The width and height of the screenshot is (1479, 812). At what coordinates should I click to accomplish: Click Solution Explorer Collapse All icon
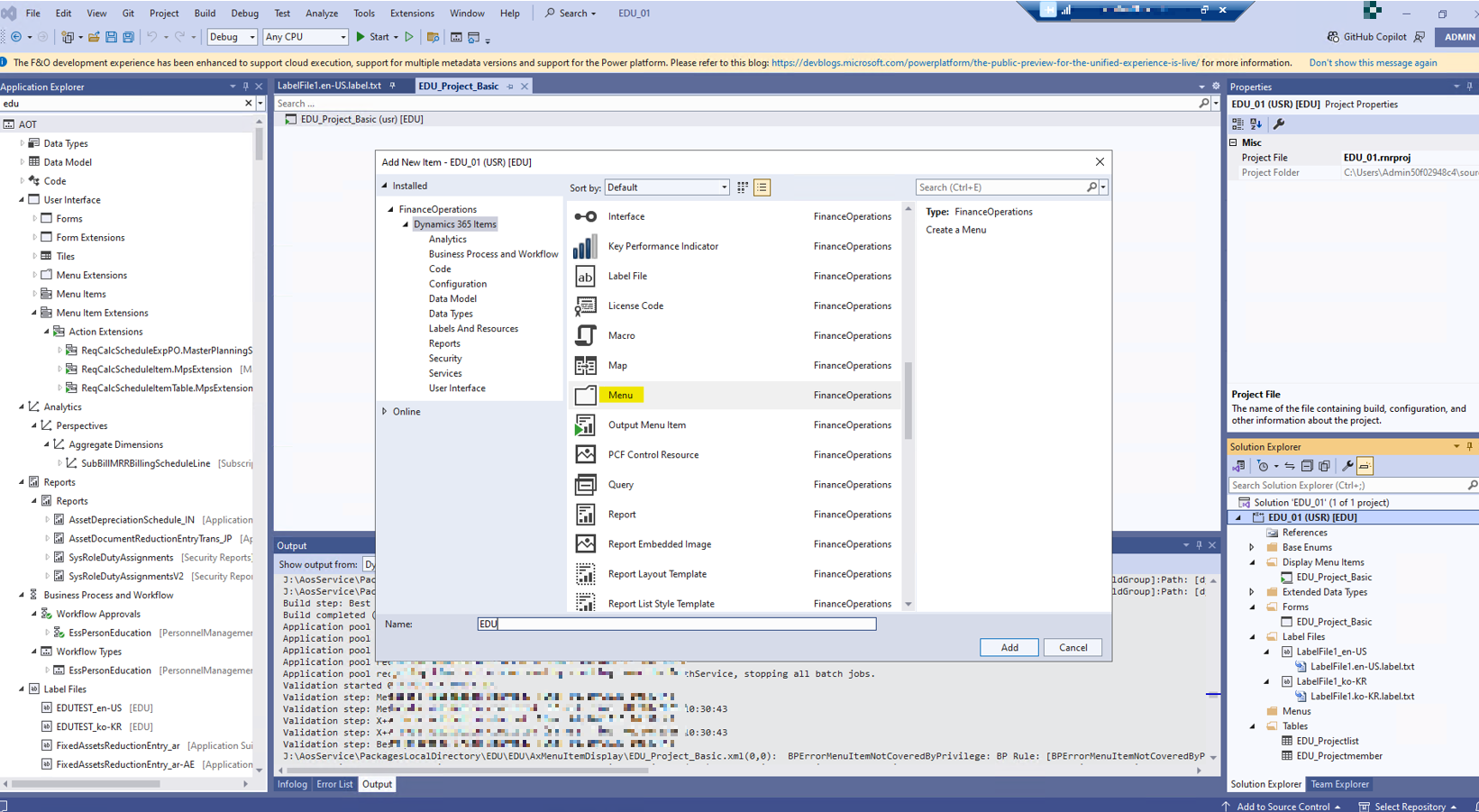1307,466
